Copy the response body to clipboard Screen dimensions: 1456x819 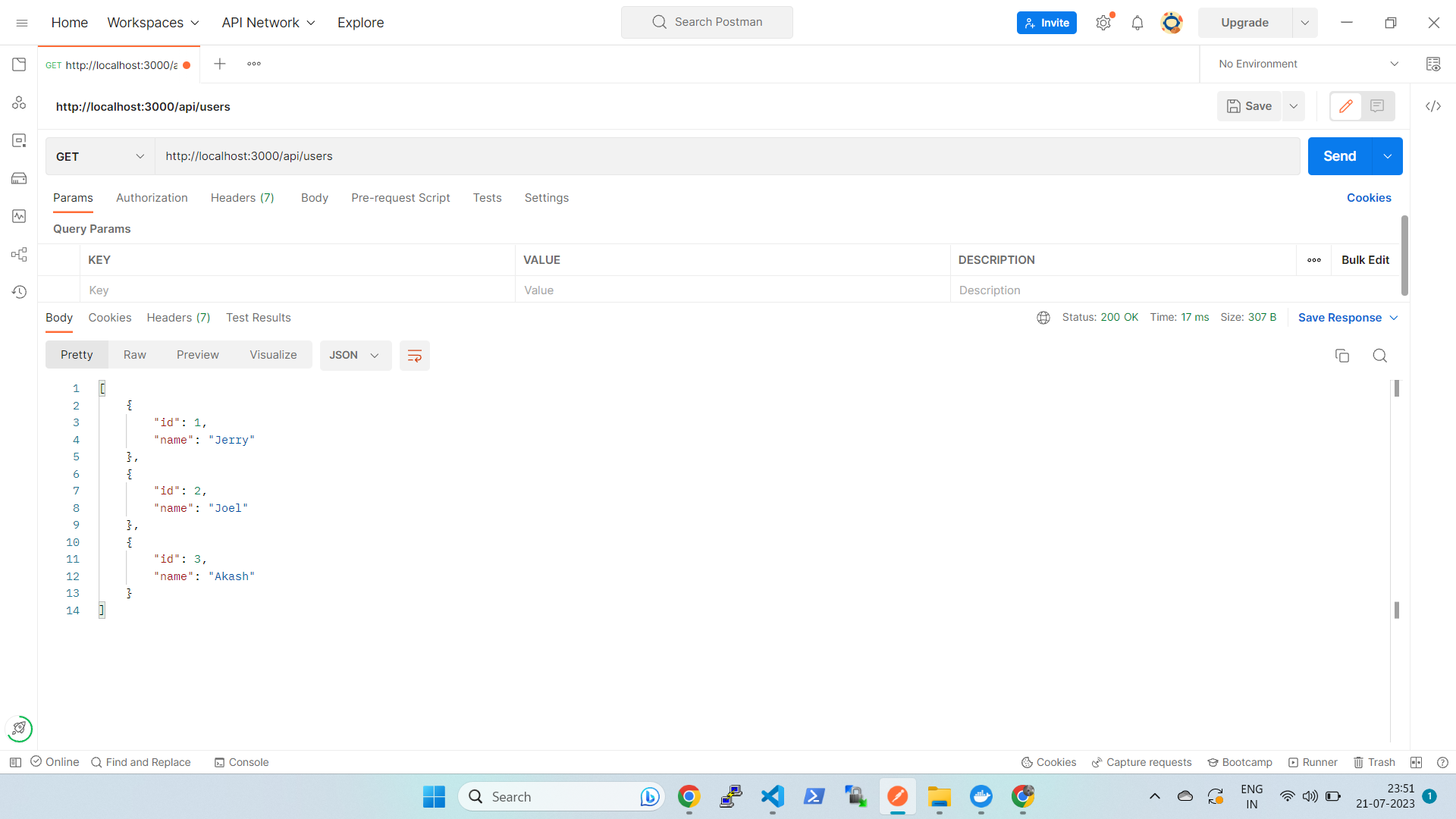tap(1341, 356)
